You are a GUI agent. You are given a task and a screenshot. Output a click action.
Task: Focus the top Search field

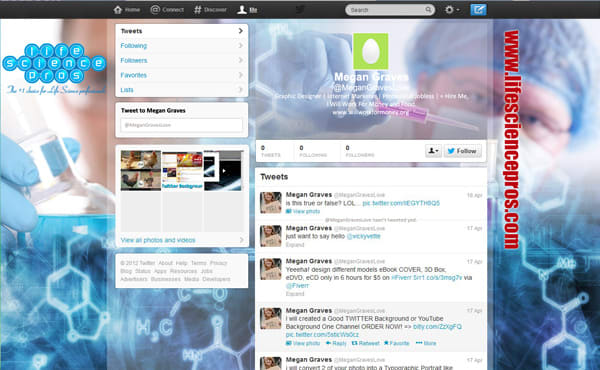coord(390,10)
